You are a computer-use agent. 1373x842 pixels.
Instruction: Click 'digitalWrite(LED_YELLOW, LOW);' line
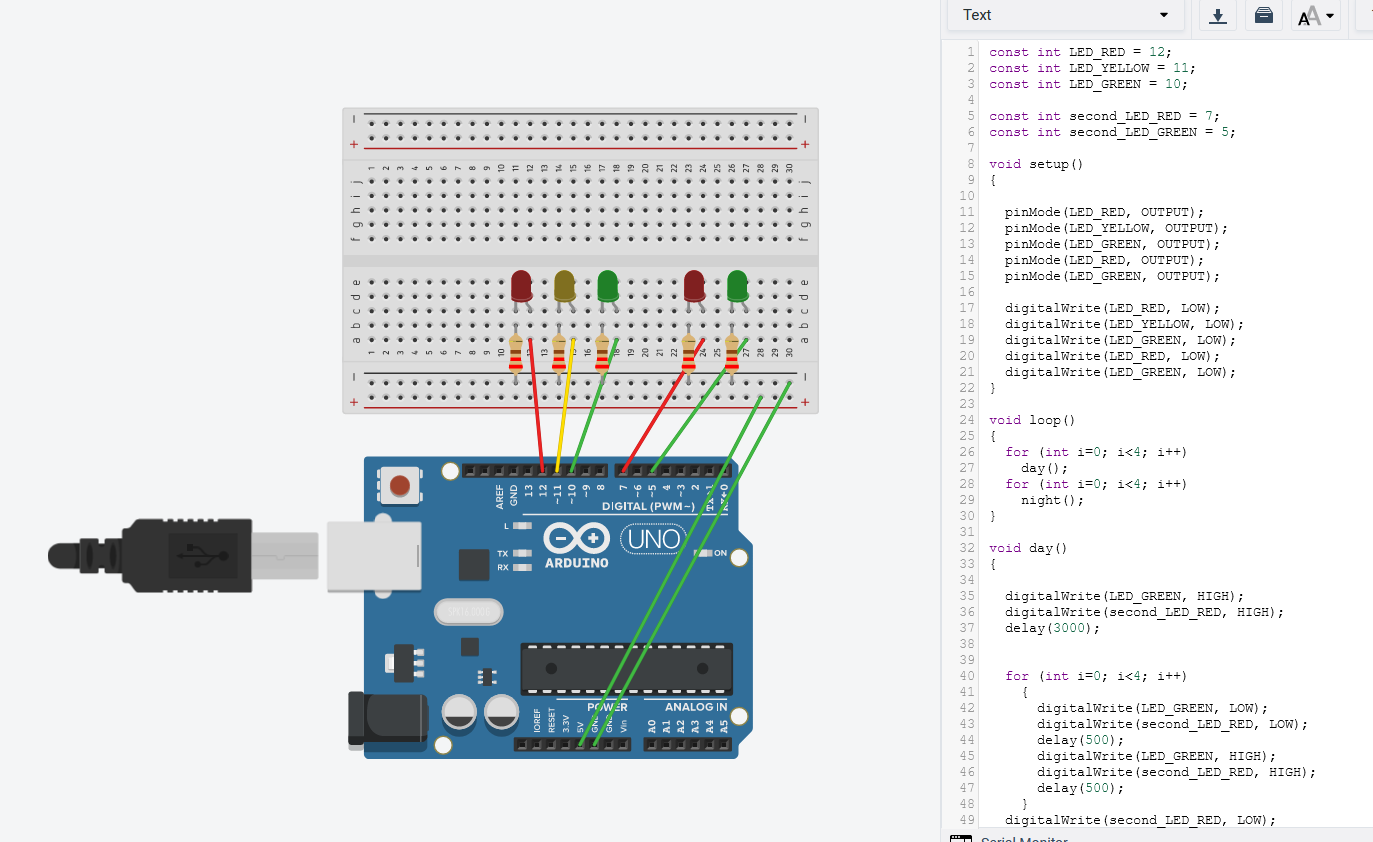1124,324
